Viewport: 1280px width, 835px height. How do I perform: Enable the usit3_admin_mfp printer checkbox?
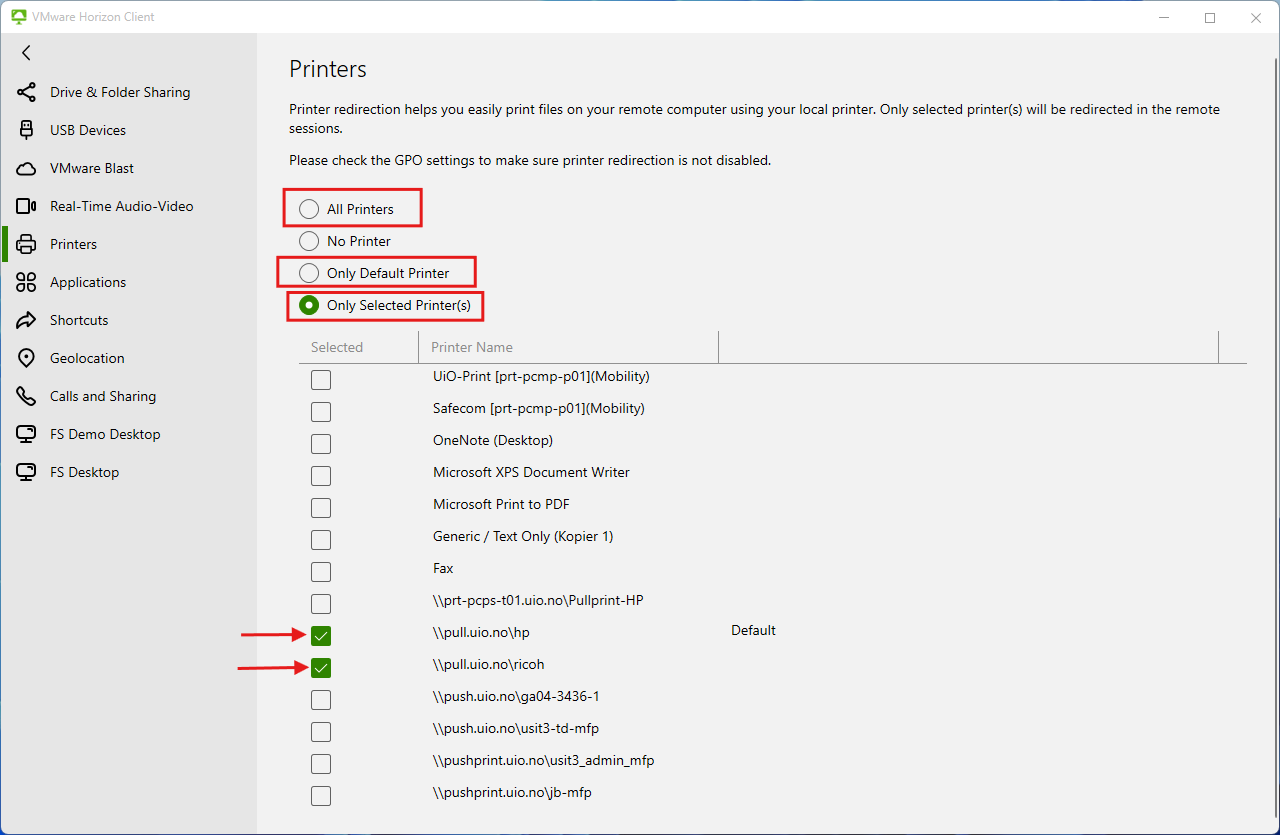(321, 764)
